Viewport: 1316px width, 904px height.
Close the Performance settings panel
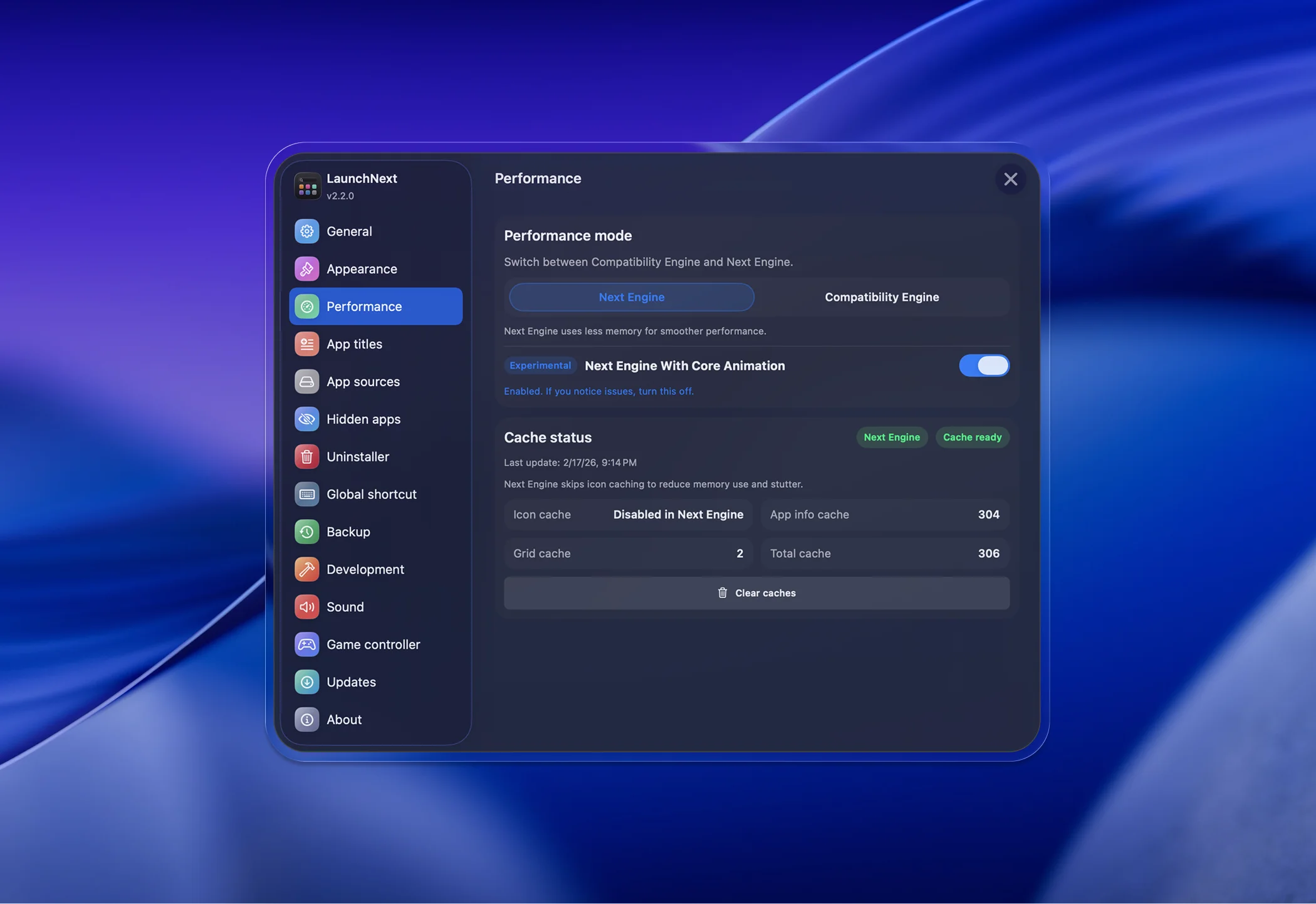(1010, 179)
